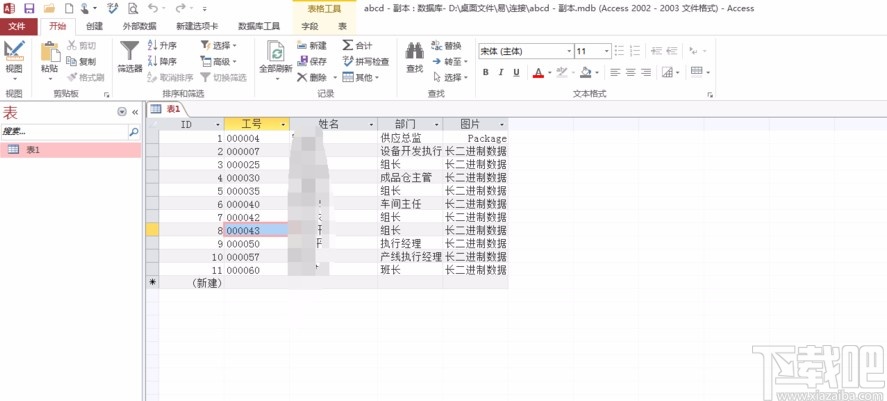This screenshot has width=887, height=401.
Task: Switch to the 新建选项卡 ribbon tab
Action: (x=197, y=26)
